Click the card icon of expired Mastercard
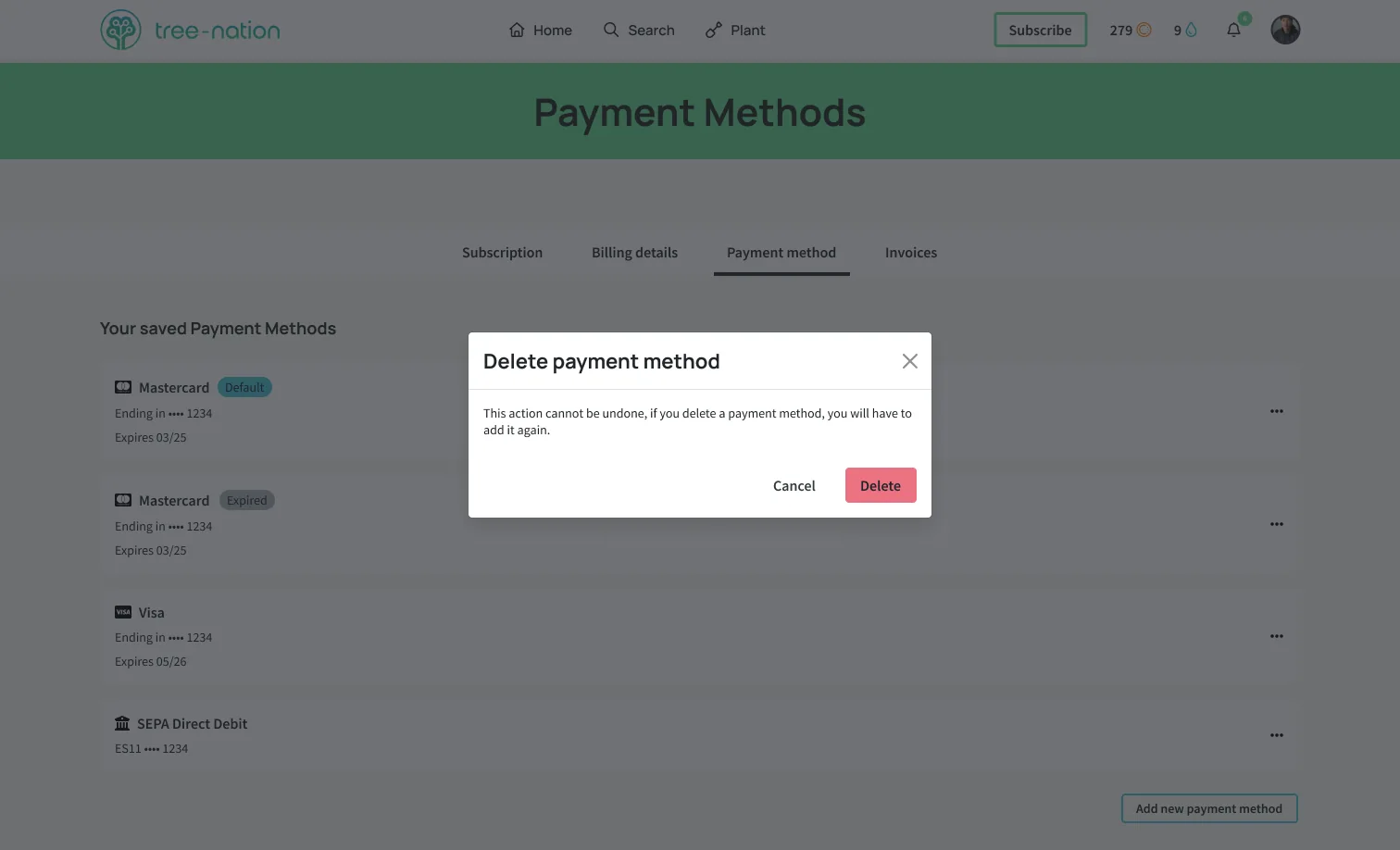Viewport: 1400px width, 850px height. (123, 500)
